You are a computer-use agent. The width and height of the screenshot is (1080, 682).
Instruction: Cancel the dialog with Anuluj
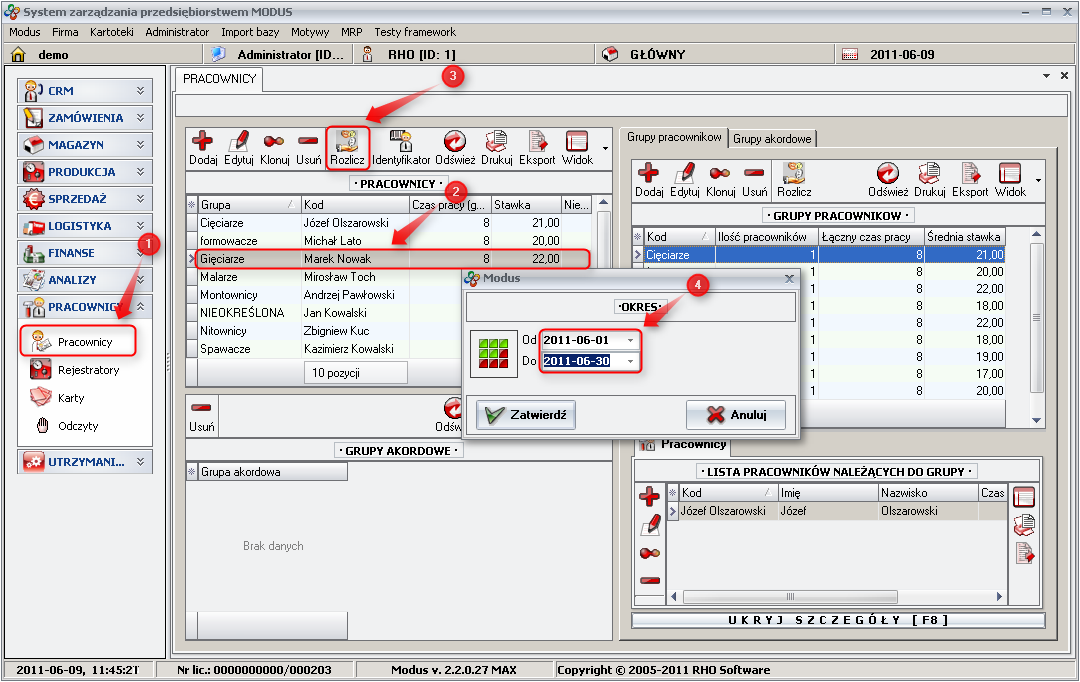pos(735,415)
